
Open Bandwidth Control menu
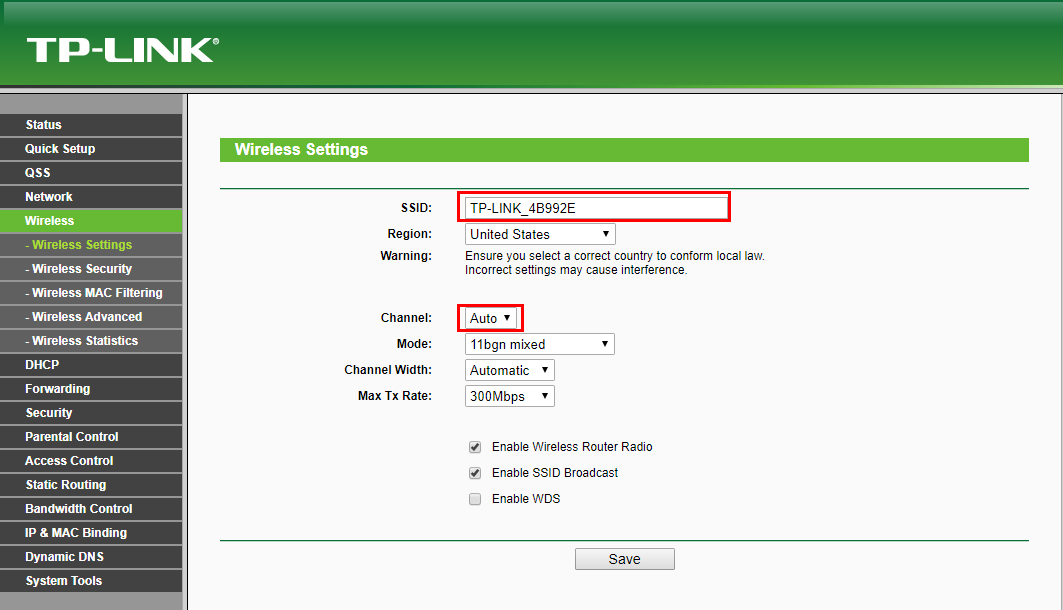[91, 509]
